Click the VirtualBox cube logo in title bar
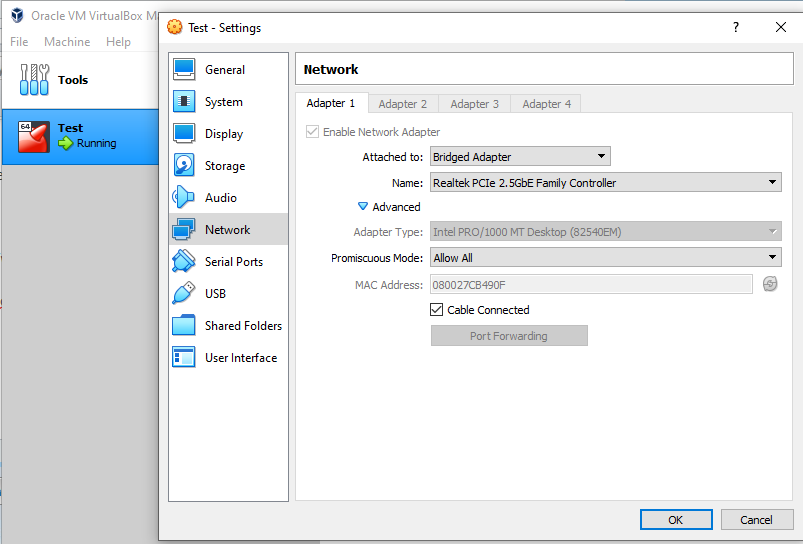This screenshot has width=803, height=544. [x=17, y=15]
